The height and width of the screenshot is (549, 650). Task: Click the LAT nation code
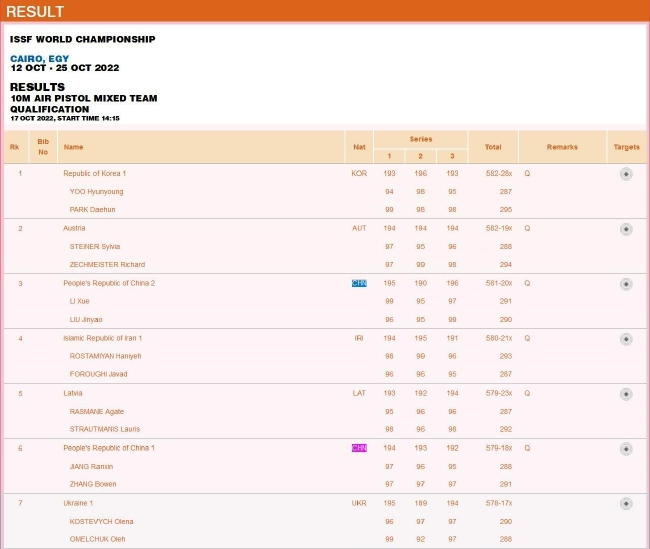tap(359, 393)
